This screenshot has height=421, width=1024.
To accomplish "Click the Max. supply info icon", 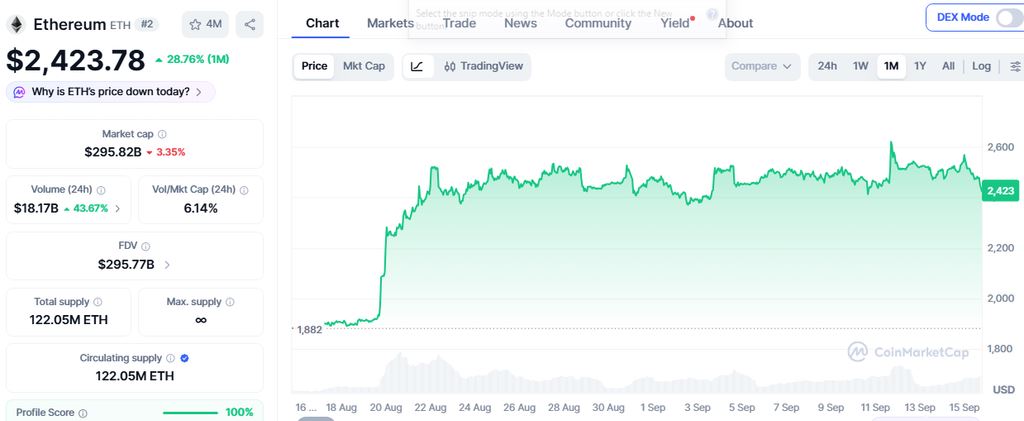I will [230, 302].
